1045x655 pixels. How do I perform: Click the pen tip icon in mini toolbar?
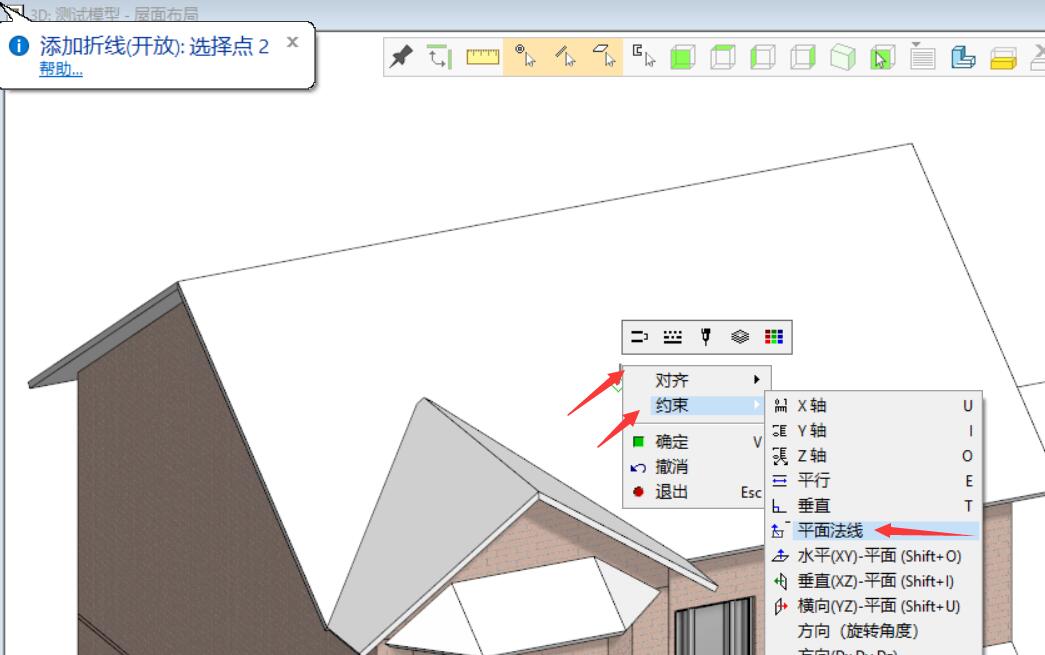click(x=706, y=337)
